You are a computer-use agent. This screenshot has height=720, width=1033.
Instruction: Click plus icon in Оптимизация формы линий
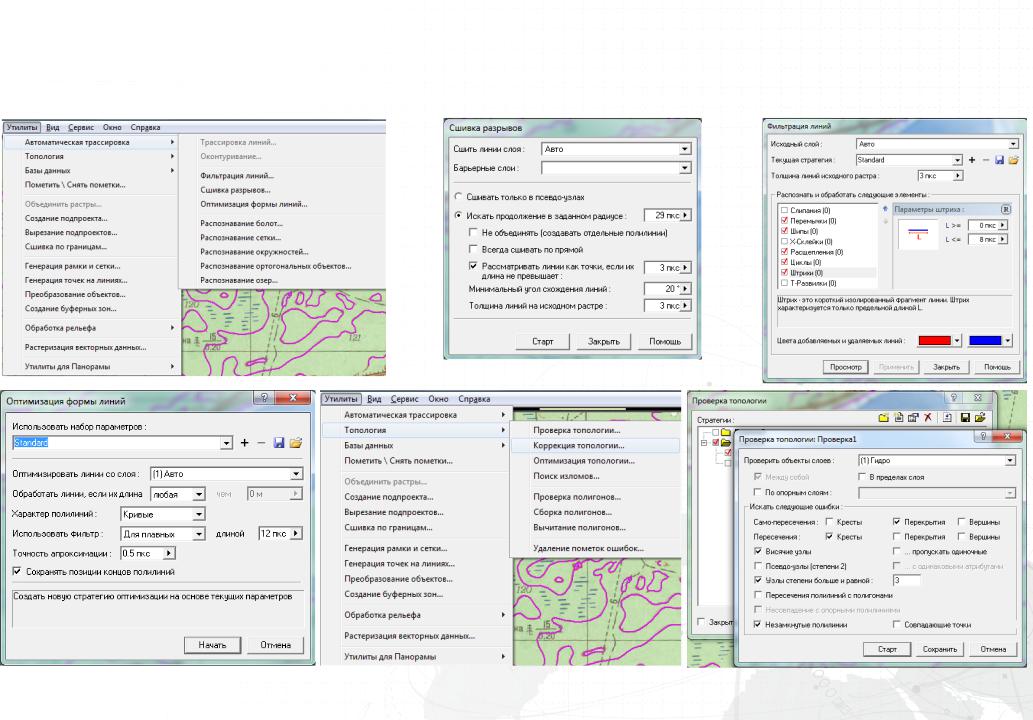[x=244, y=443]
